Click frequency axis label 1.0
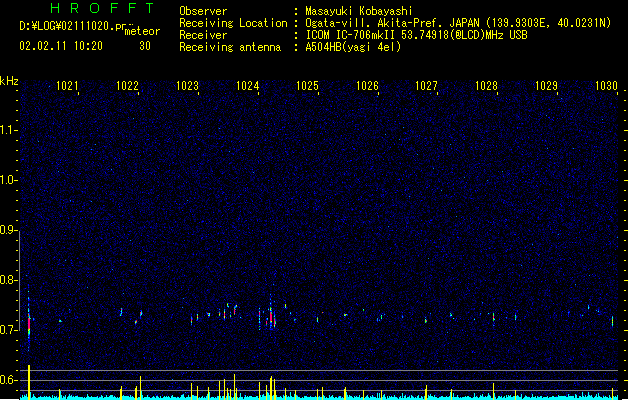The image size is (629, 400). (x=8, y=180)
